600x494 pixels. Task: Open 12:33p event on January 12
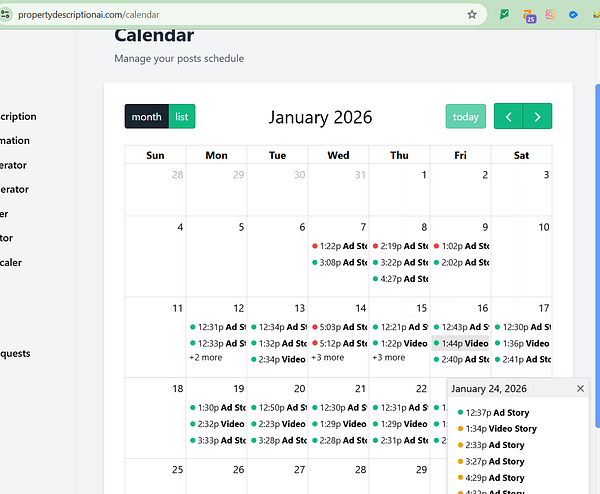(217, 344)
